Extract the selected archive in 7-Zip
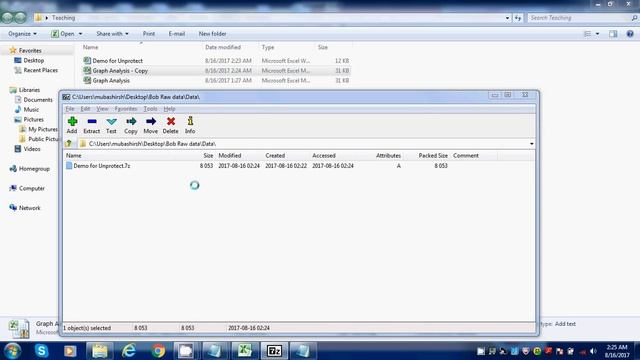The width and height of the screenshot is (640, 360). coord(91,125)
